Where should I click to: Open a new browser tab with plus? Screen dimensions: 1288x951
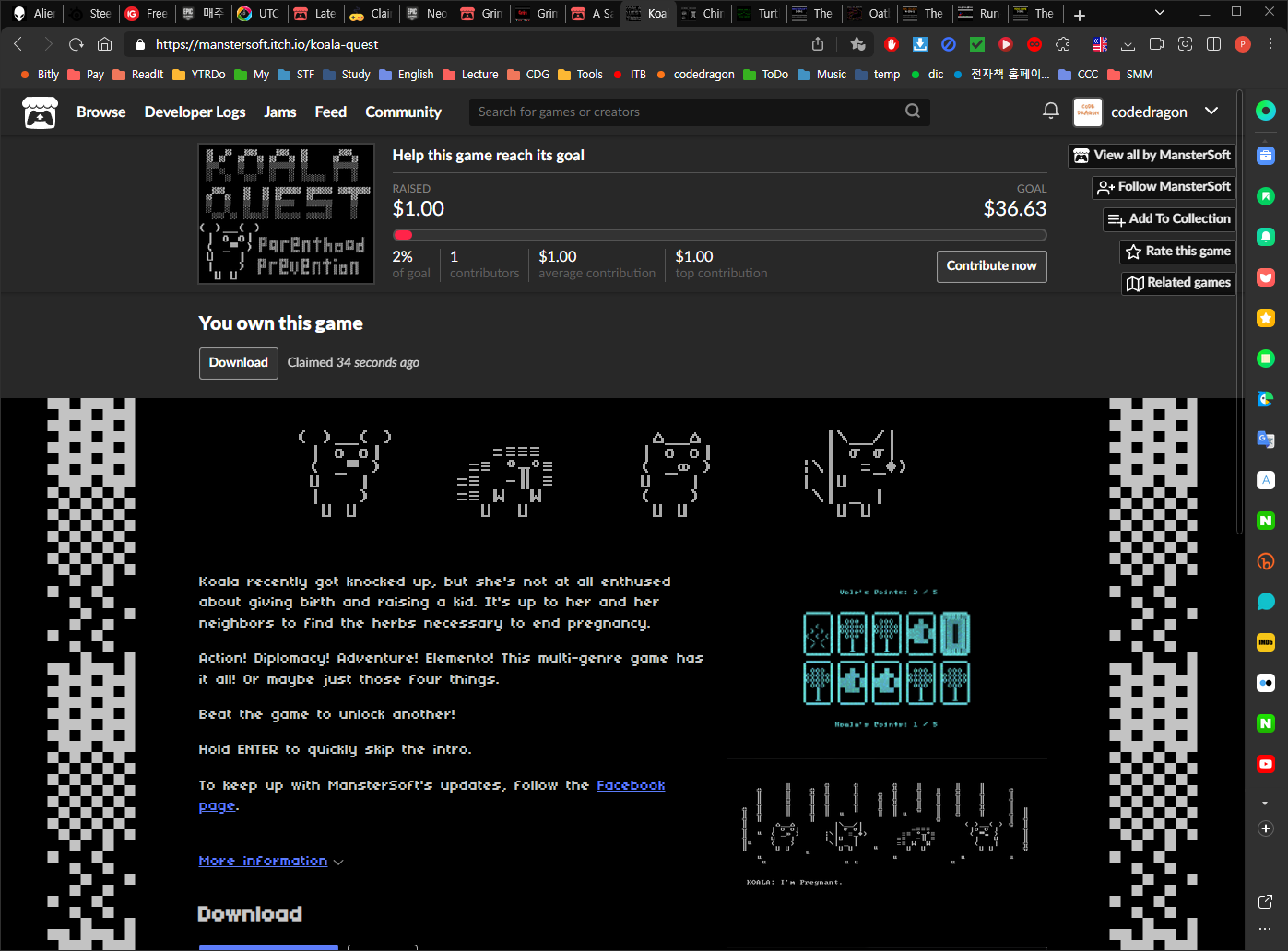(x=1079, y=14)
